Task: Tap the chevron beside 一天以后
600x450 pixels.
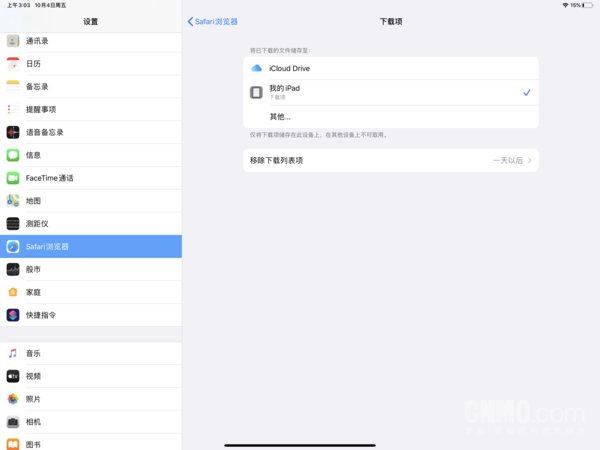Action: (530, 160)
